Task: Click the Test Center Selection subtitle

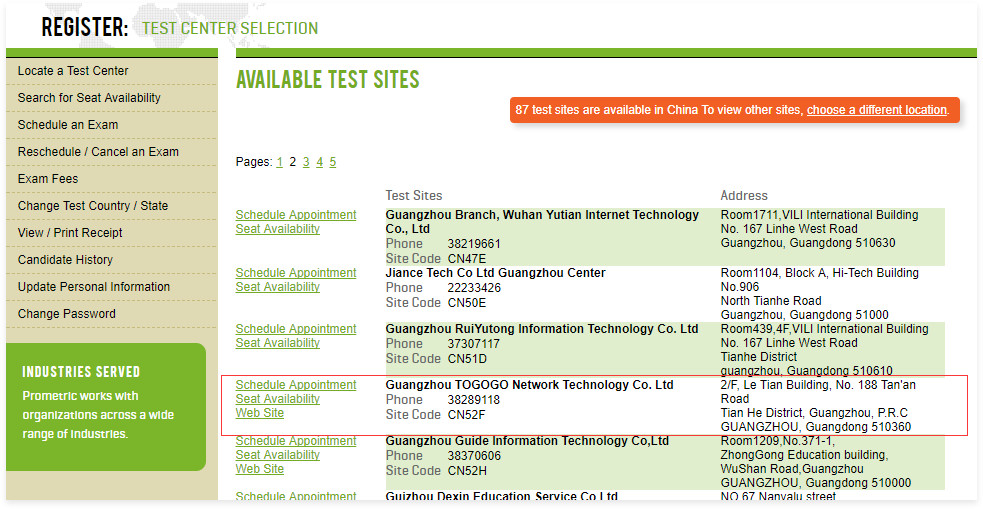Action: [230, 28]
